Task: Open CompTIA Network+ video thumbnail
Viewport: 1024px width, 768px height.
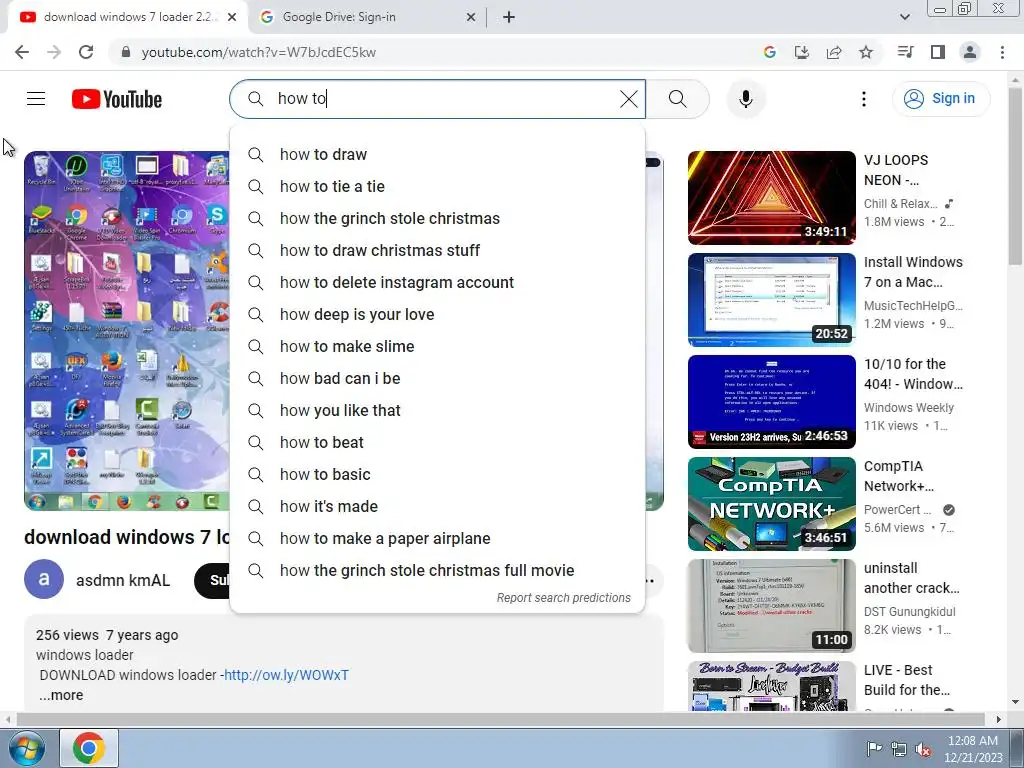Action: click(x=771, y=504)
